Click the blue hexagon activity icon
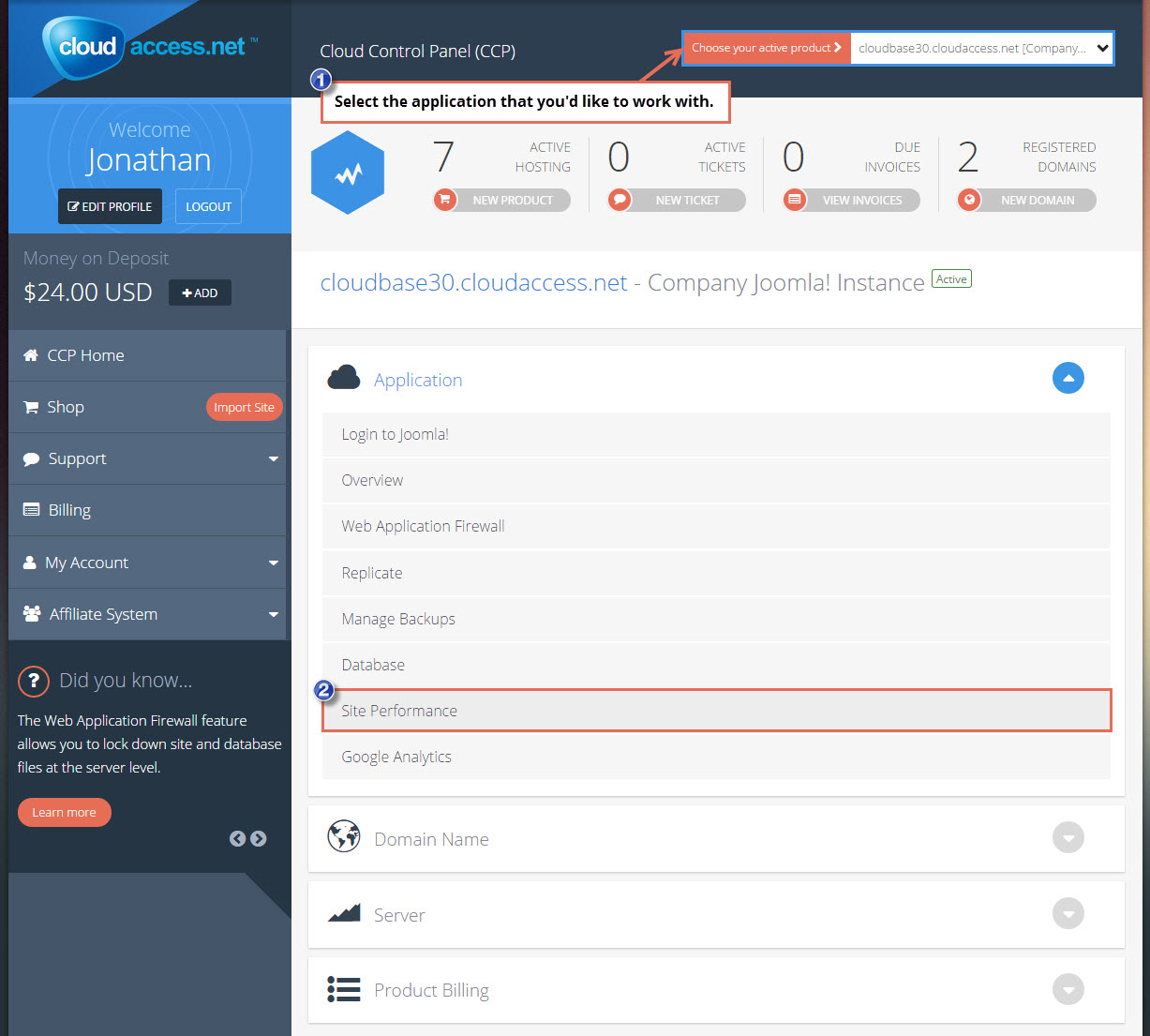Viewport: 1150px width, 1036px height. [348, 173]
